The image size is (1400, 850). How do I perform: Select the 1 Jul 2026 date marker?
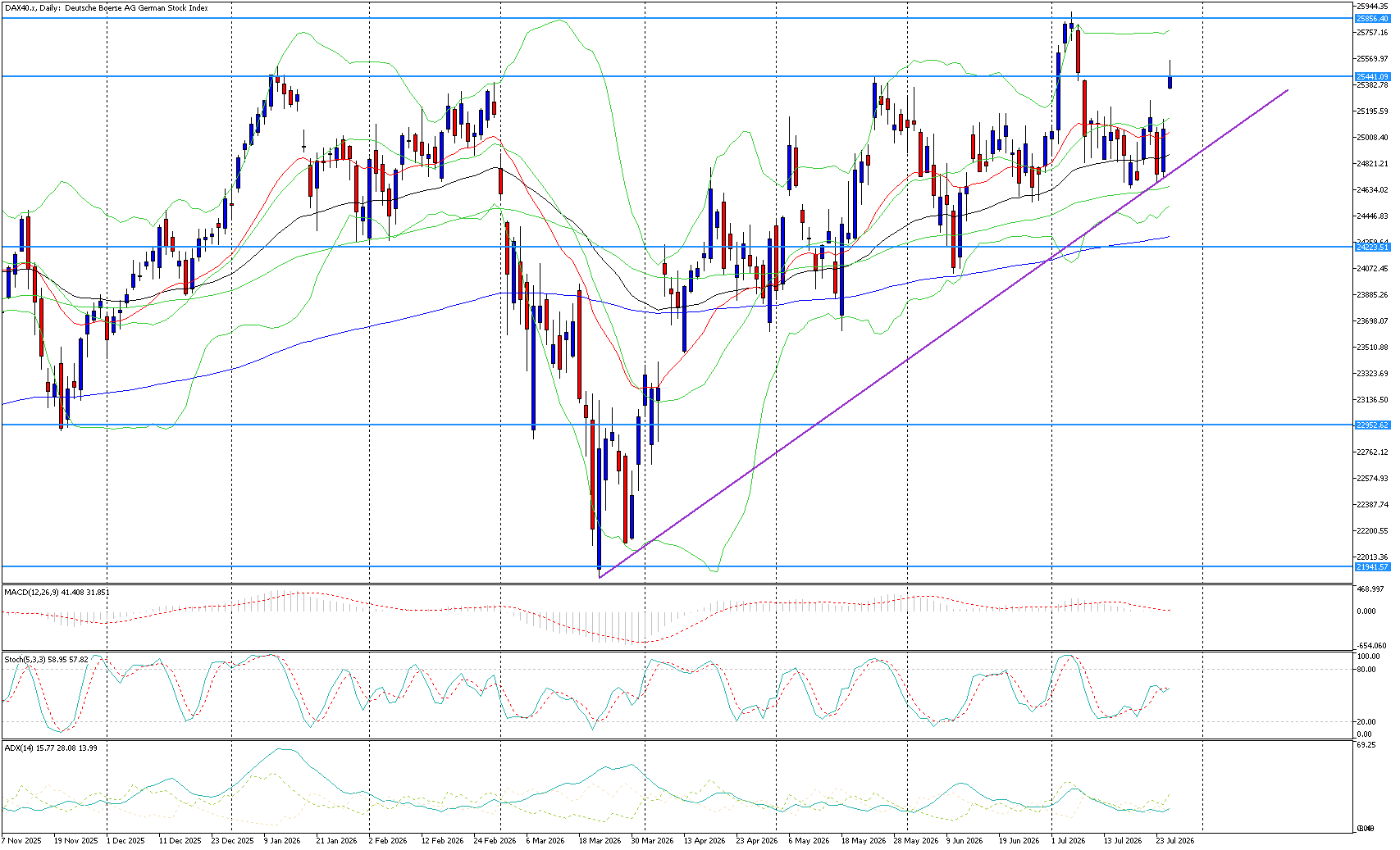(1069, 840)
